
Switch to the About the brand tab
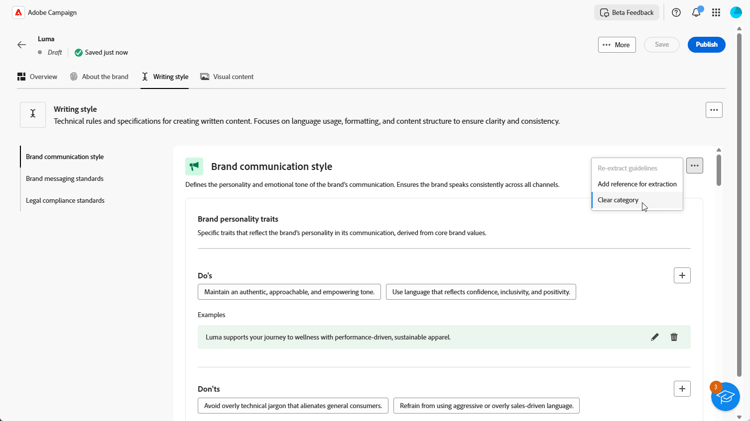pos(99,77)
